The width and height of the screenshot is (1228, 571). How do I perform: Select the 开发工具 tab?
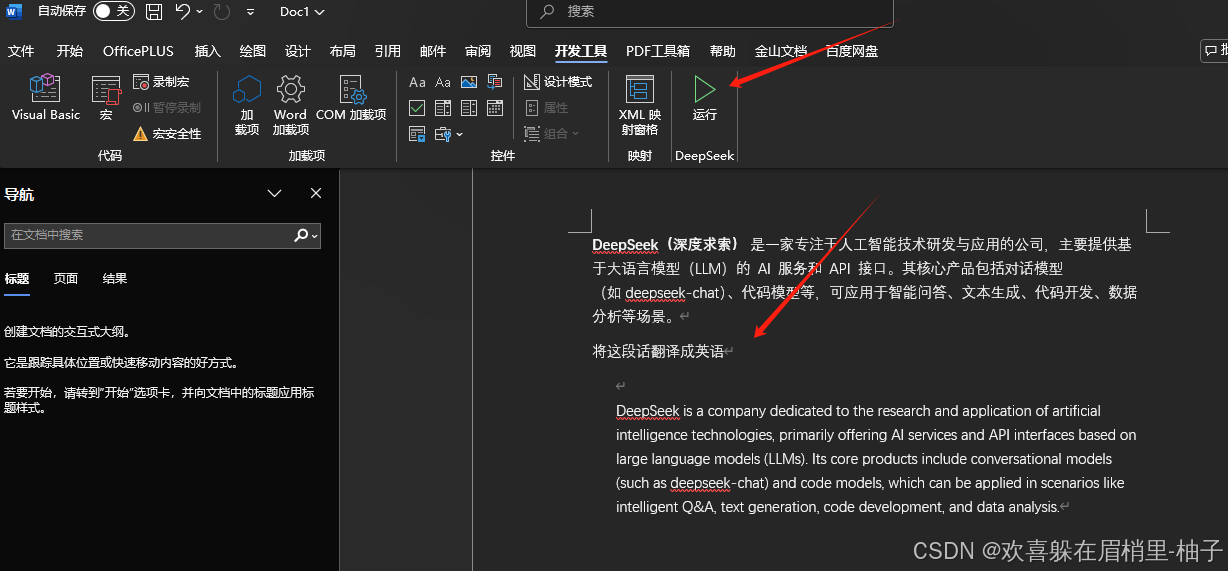581,51
